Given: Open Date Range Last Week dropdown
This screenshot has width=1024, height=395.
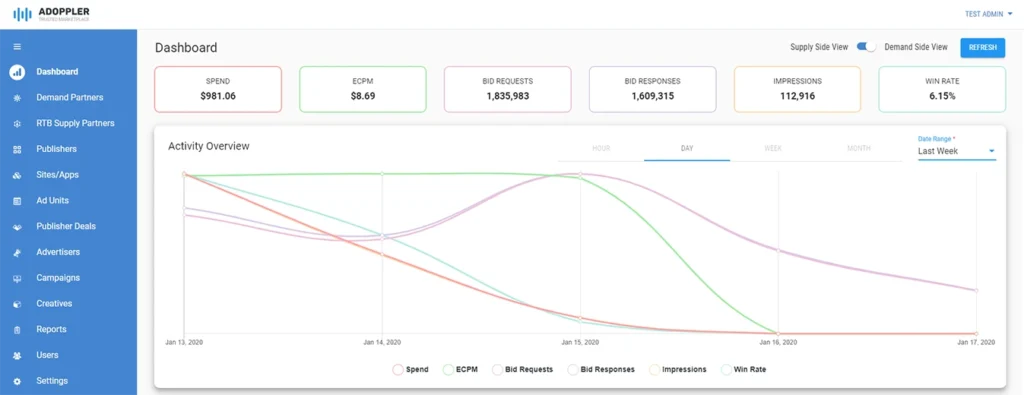Looking at the screenshot, I should 957,151.
